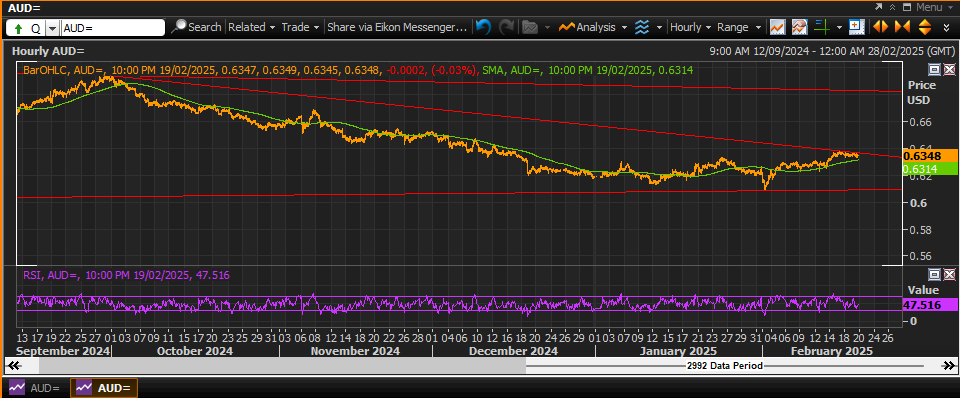Click the AUD= symbol input field
Viewport: 960px width, 398px height.
pos(113,28)
